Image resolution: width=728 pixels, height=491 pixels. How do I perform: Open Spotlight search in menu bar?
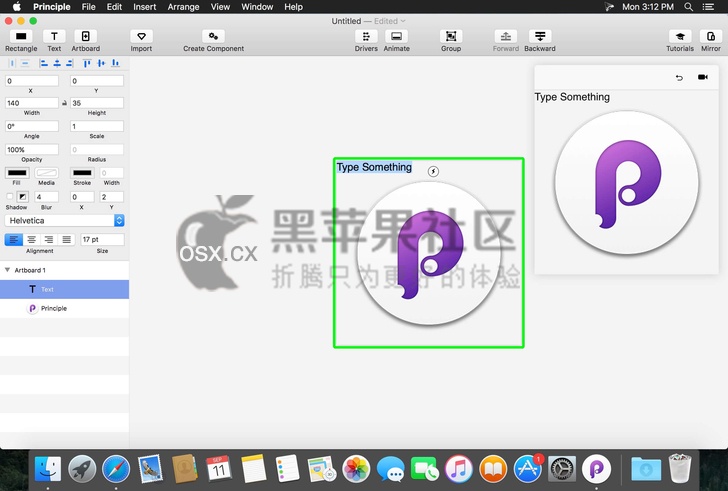tap(689, 7)
